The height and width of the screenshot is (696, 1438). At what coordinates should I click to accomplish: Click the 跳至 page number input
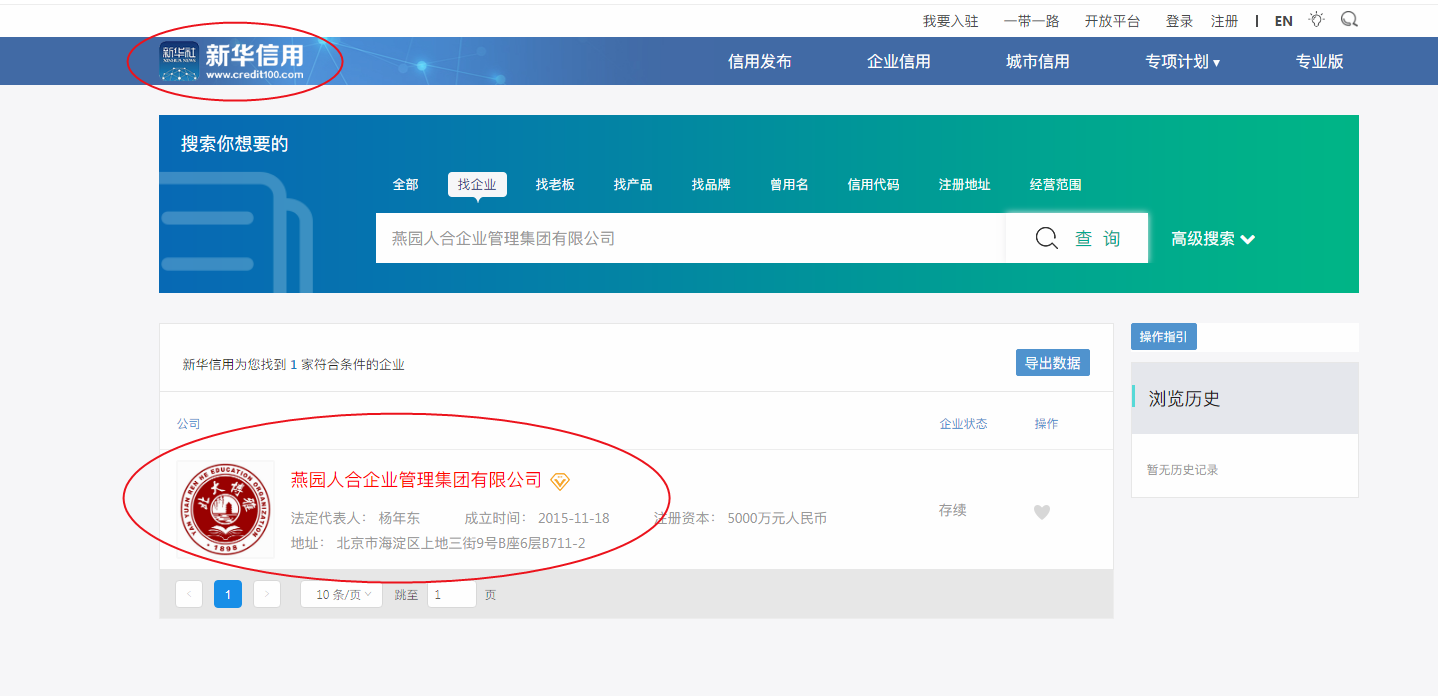pos(452,594)
